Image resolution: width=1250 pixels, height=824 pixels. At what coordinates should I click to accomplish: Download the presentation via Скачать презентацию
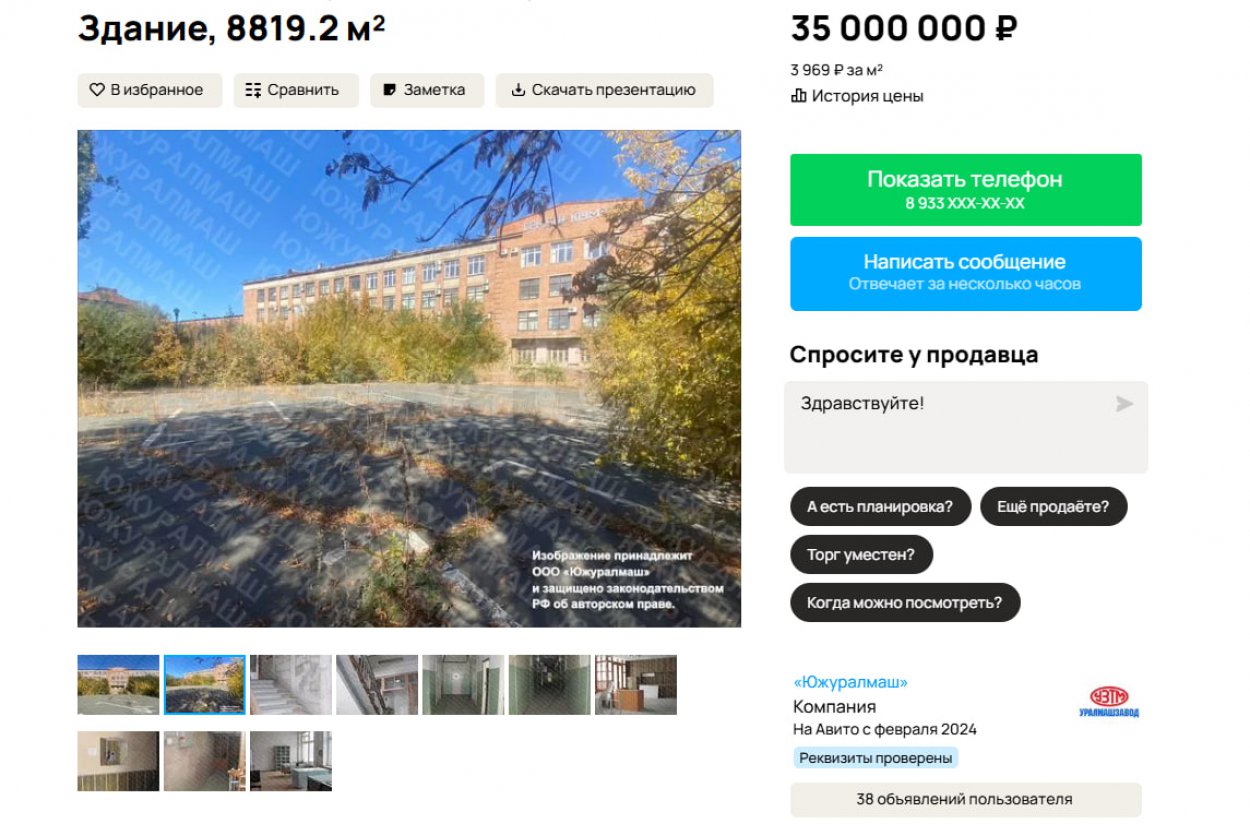point(604,90)
